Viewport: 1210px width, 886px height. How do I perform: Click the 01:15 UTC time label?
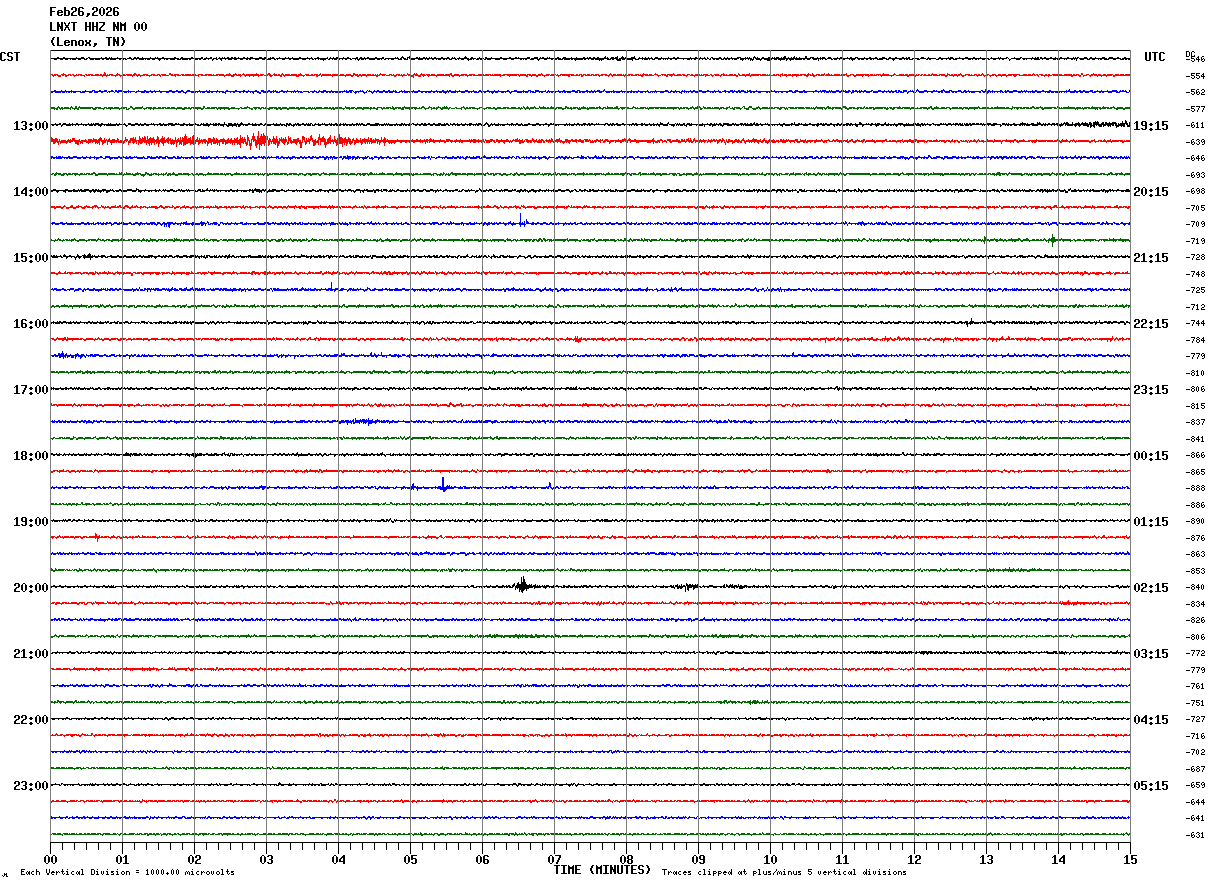tap(1151, 522)
